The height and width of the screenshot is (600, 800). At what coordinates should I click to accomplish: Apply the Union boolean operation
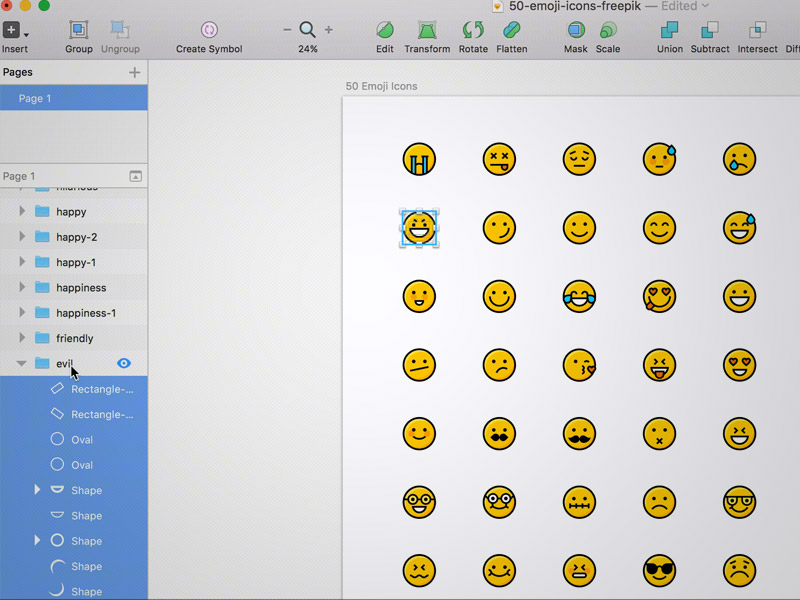coord(669,30)
